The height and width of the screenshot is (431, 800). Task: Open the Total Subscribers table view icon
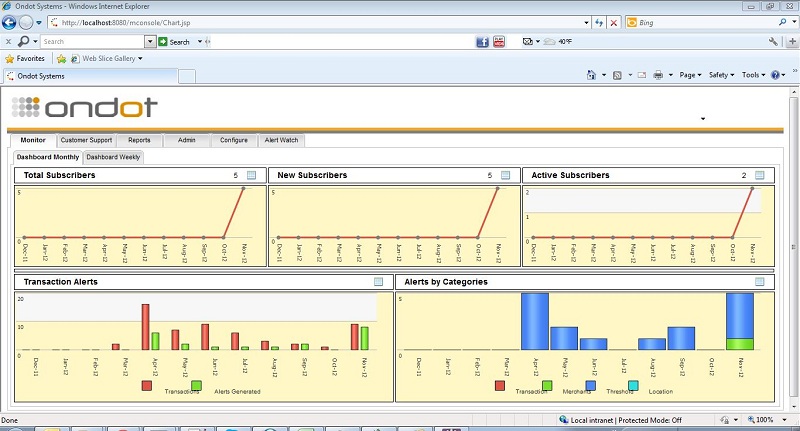point(251,175)
